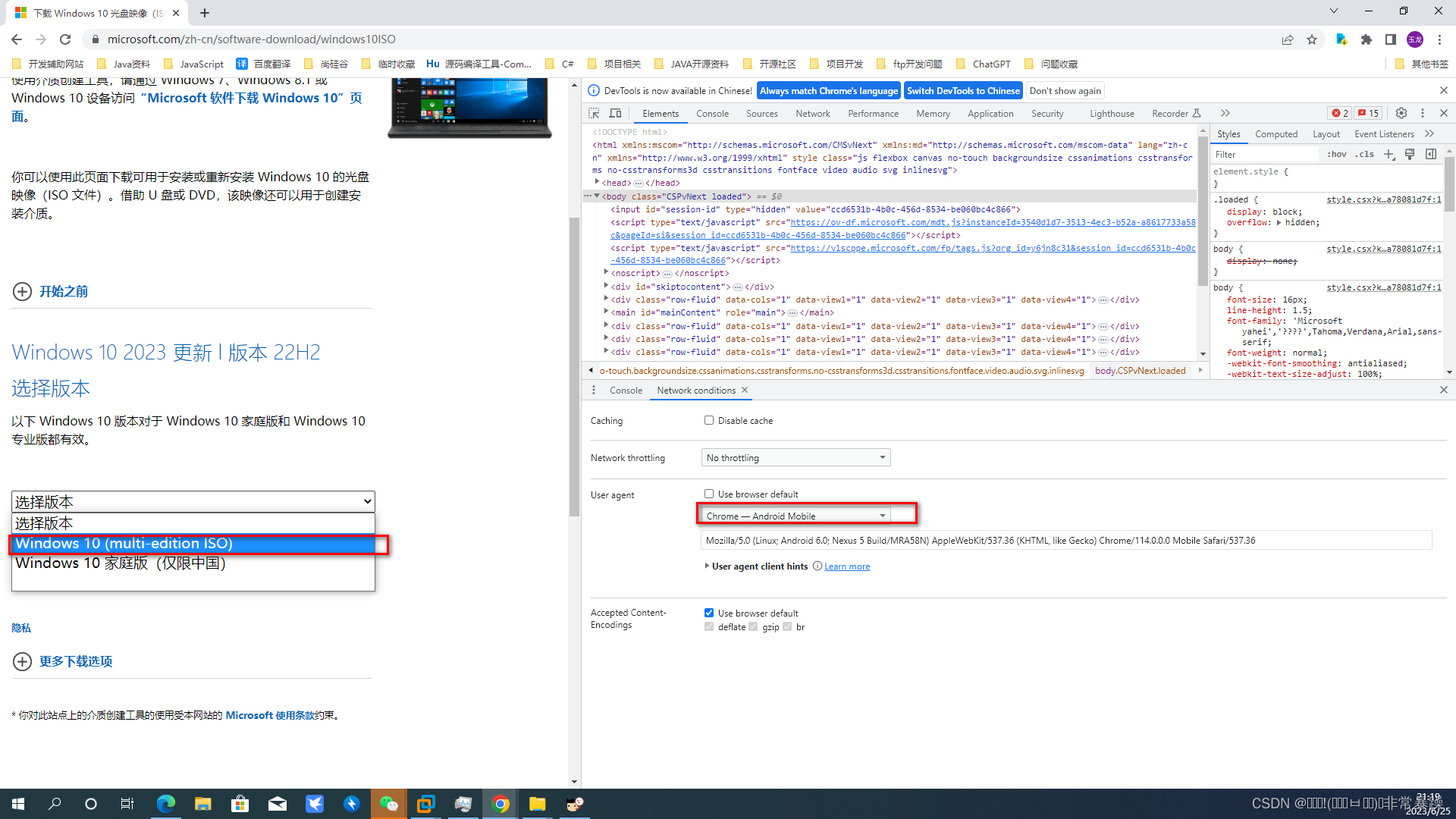Open the Network throttling dropdown
This screenshot has height=819, width=1456.
tap(795, 457)
